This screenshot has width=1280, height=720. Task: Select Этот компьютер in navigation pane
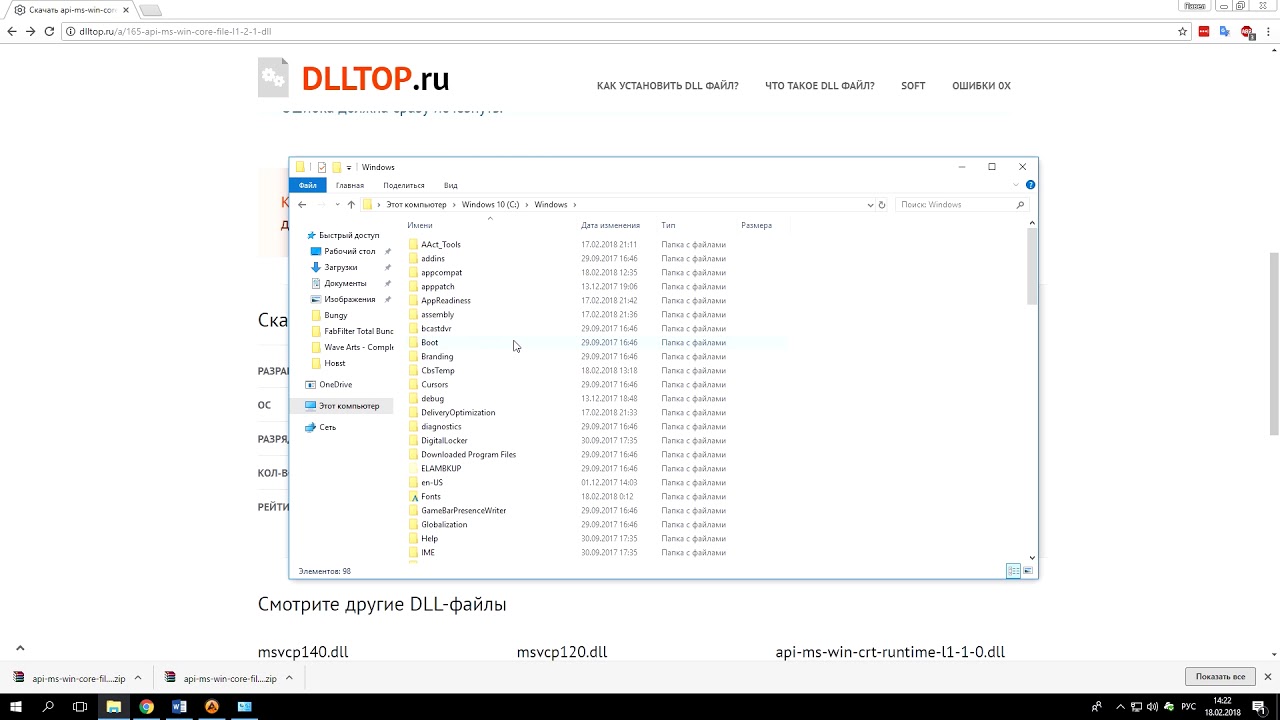coord(349,405)
